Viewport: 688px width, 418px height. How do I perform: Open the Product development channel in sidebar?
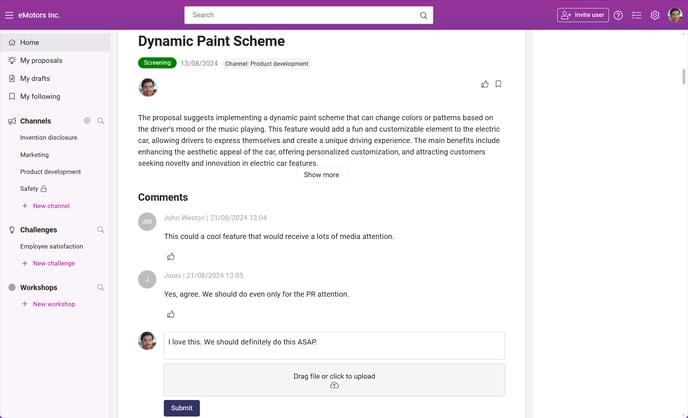(x=50, y=171)
